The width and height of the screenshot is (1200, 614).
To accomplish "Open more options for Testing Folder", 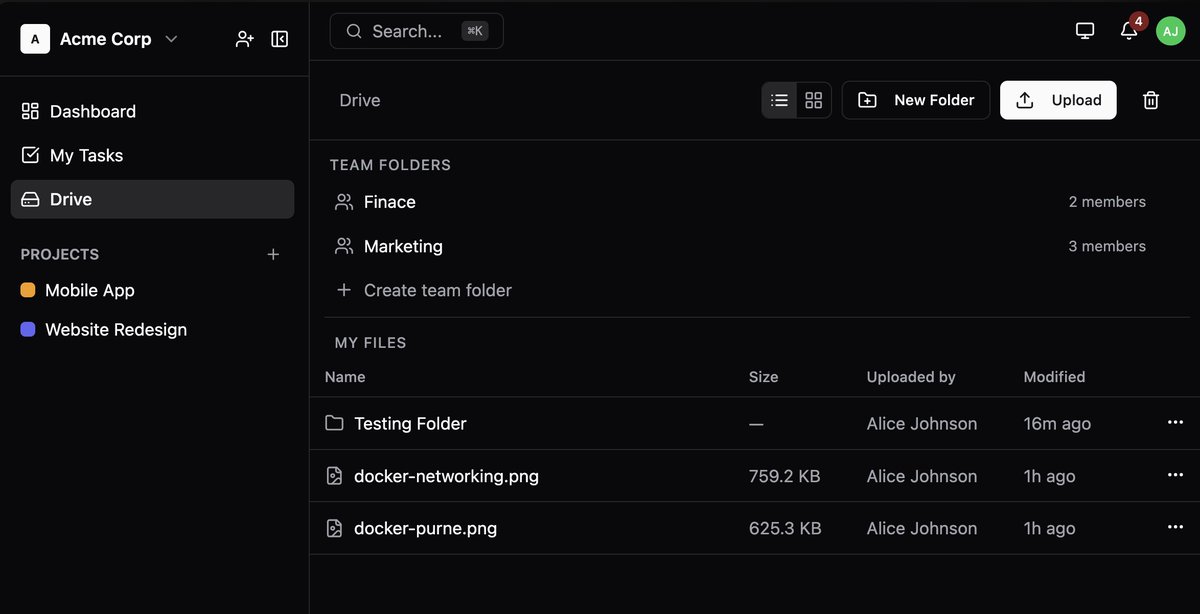I will 1175,423.
